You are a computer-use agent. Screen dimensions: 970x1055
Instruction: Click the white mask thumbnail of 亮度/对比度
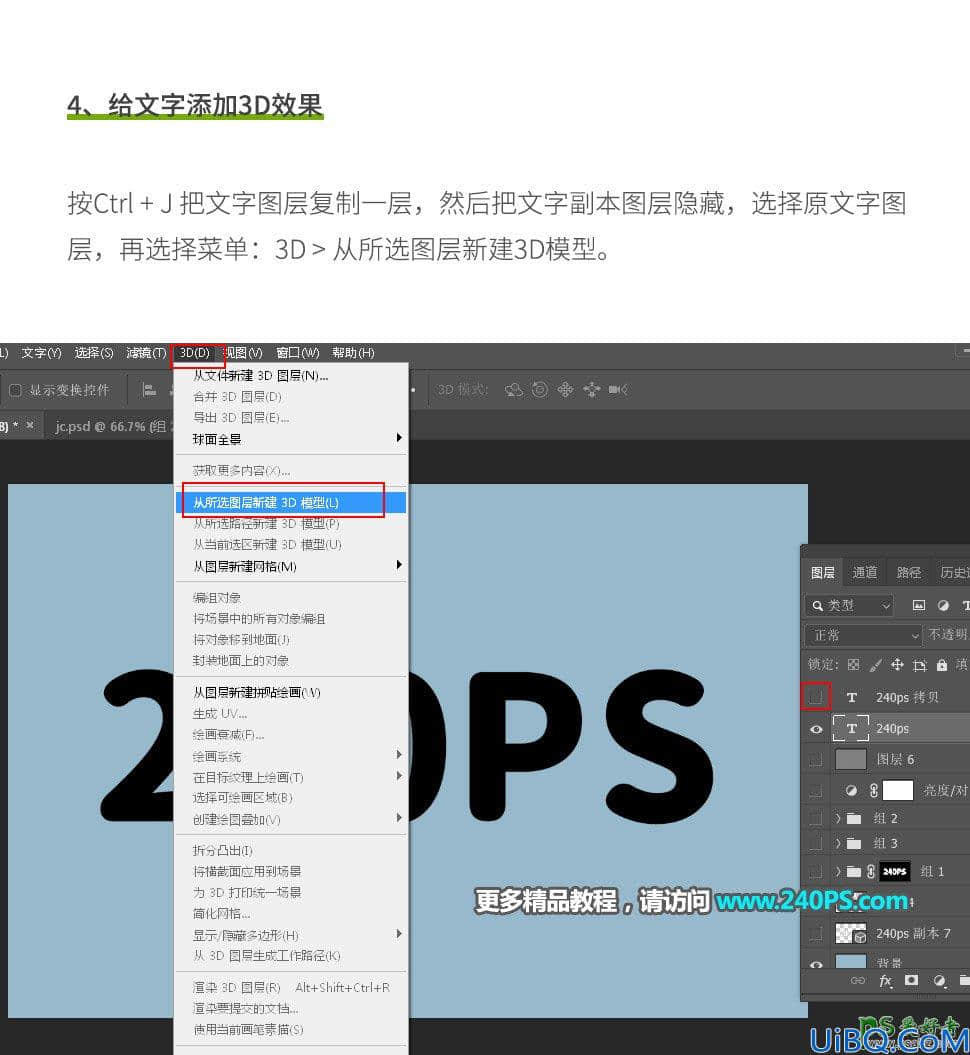pos(897,790)
